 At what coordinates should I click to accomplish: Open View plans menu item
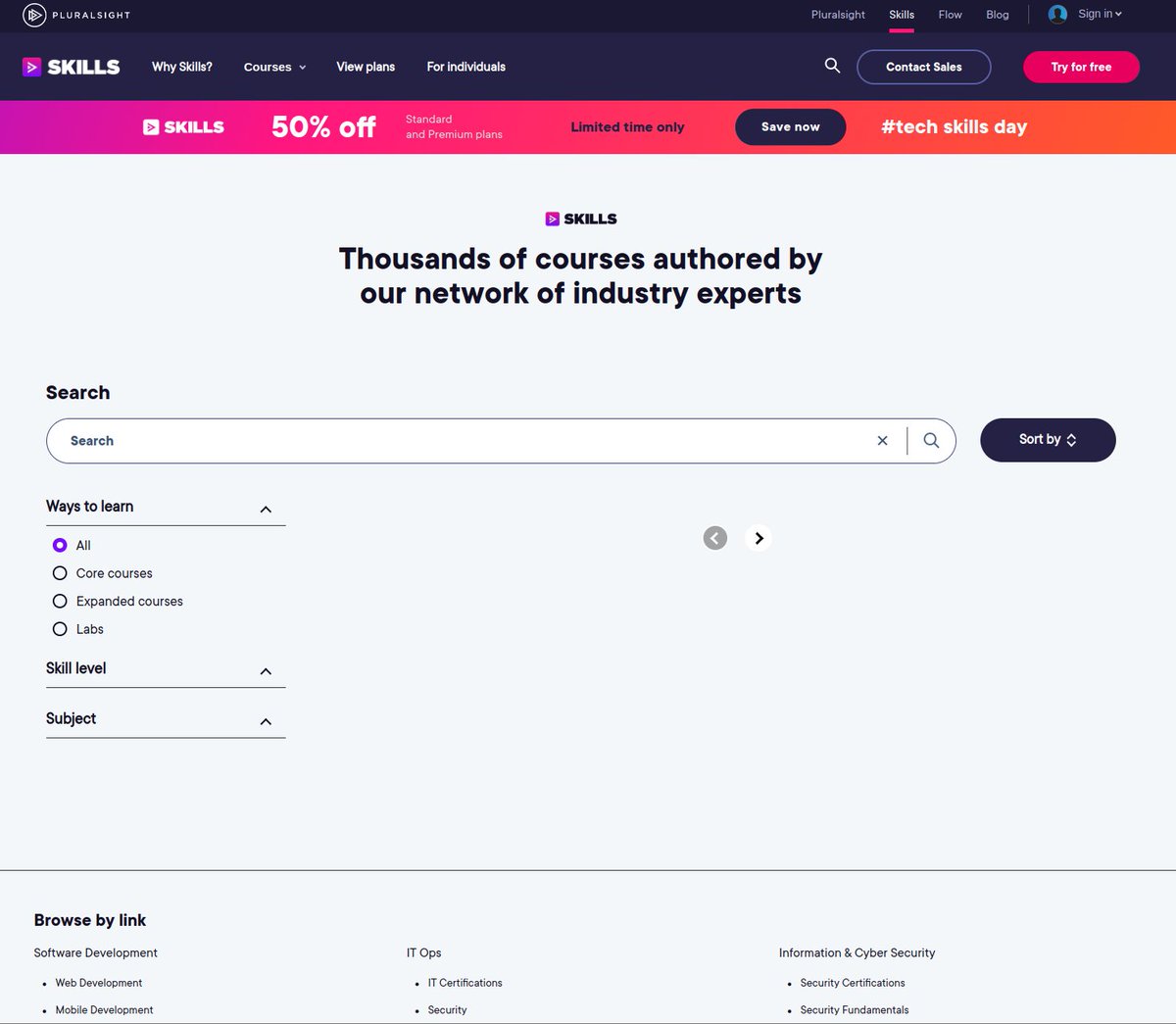tap(366, 67)
